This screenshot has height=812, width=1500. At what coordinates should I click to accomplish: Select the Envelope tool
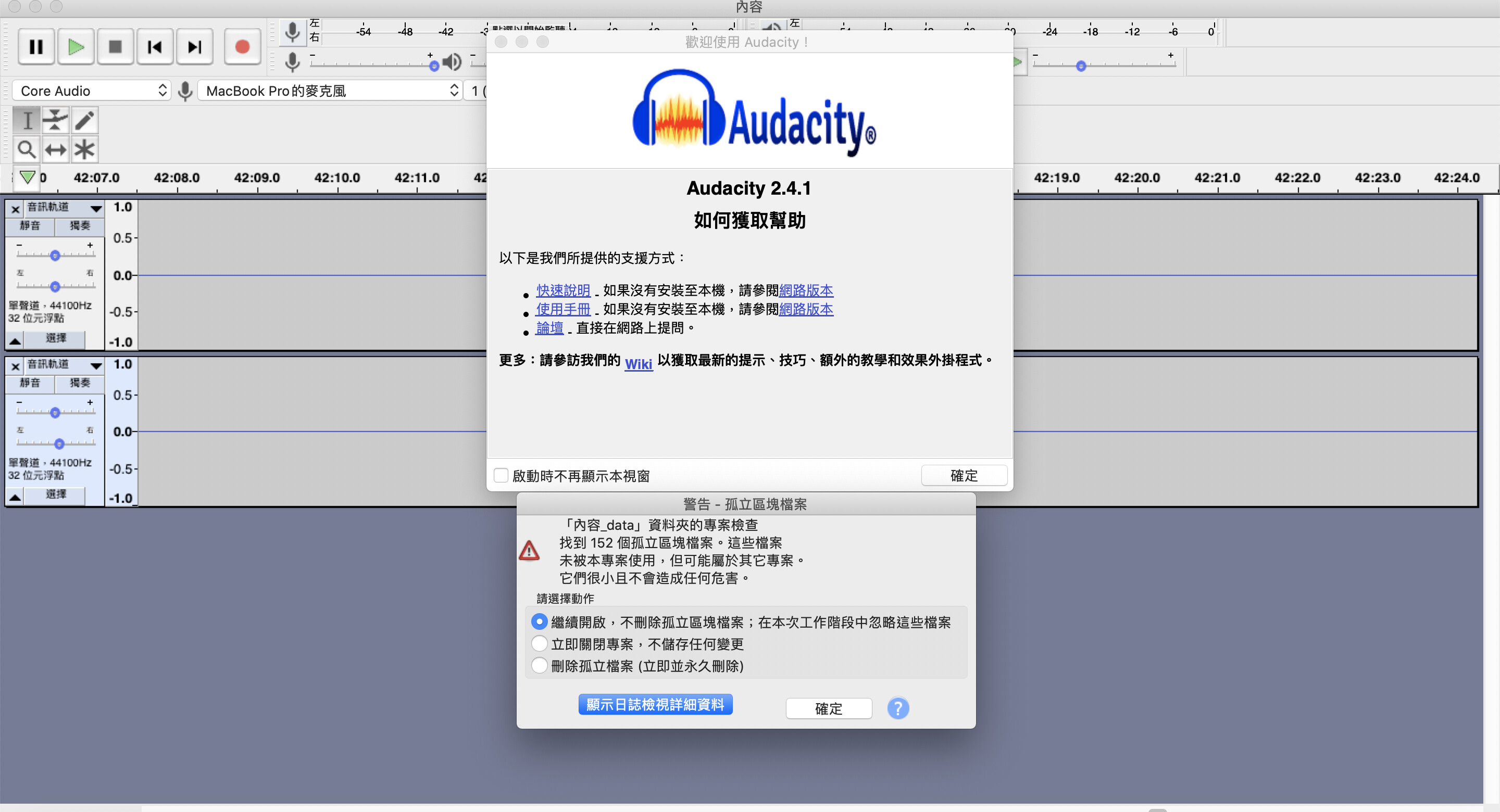55,120
